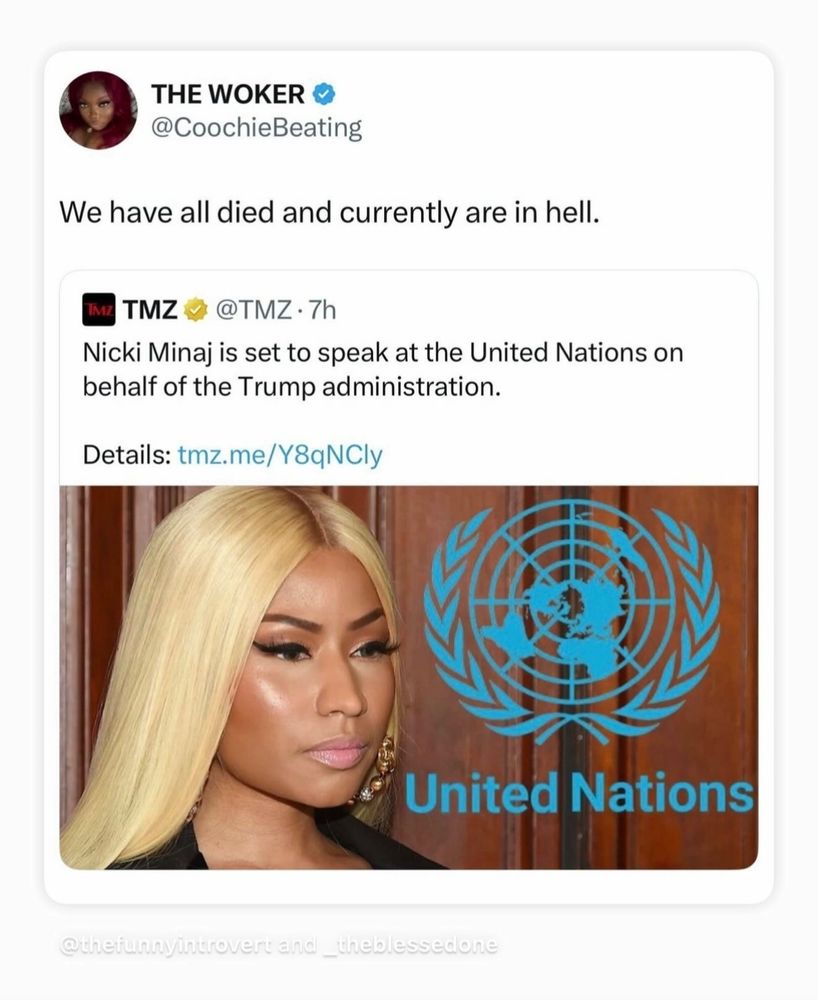Select the 'We have all died' tweet text
The image size is (818, 1000).
tap(330, 212)
